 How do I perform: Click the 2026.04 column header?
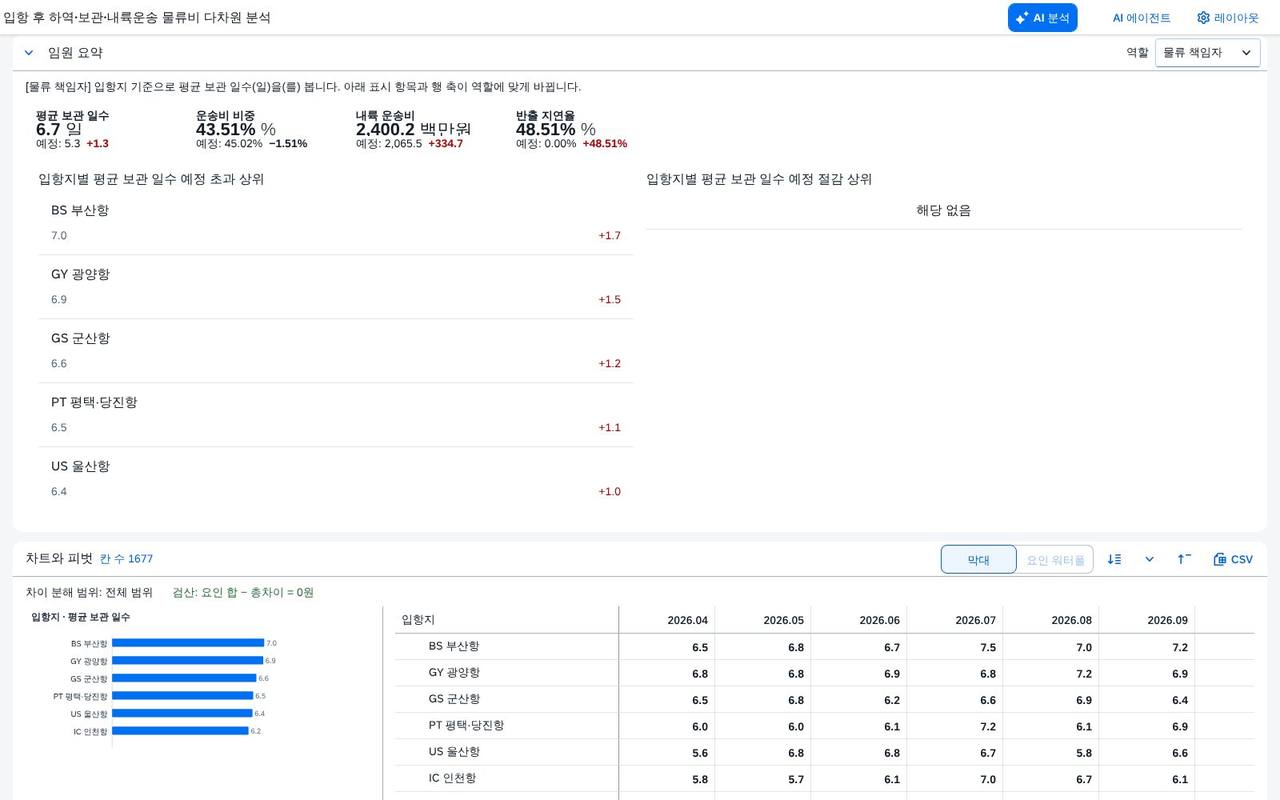click(x=667, y=620)
